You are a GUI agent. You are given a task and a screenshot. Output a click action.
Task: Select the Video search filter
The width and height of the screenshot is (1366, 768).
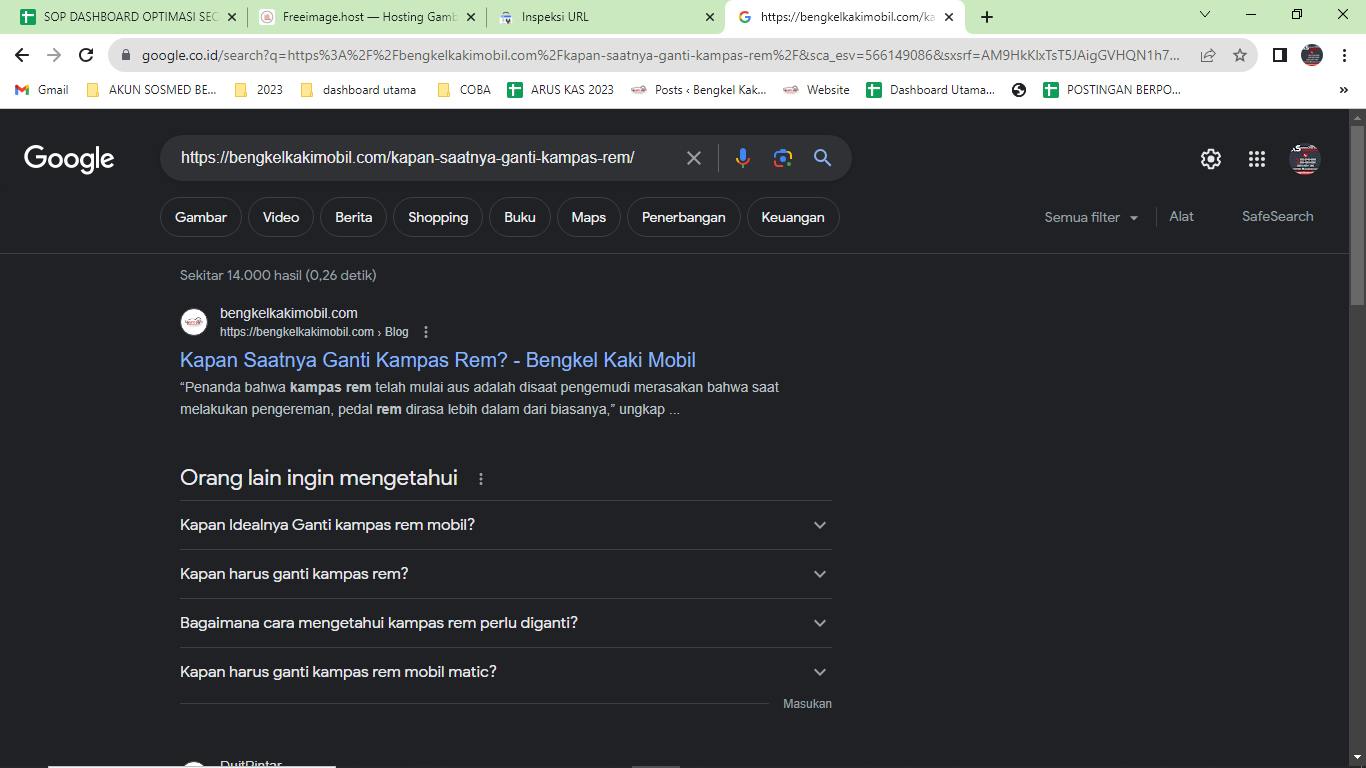point(281,217)
